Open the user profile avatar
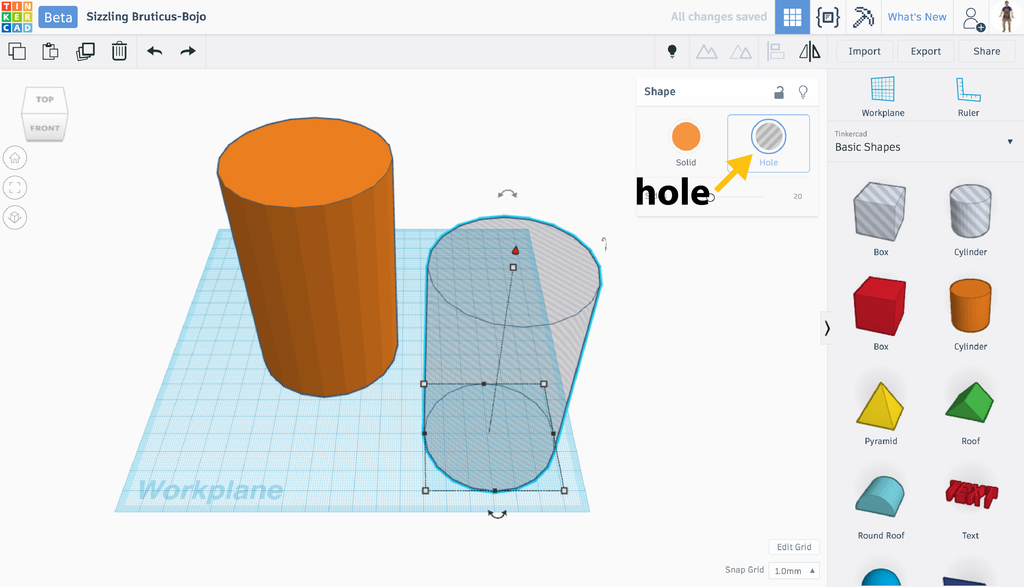Image resolution: width=1024 pixels, height=587 pixels. point(1006,17)
